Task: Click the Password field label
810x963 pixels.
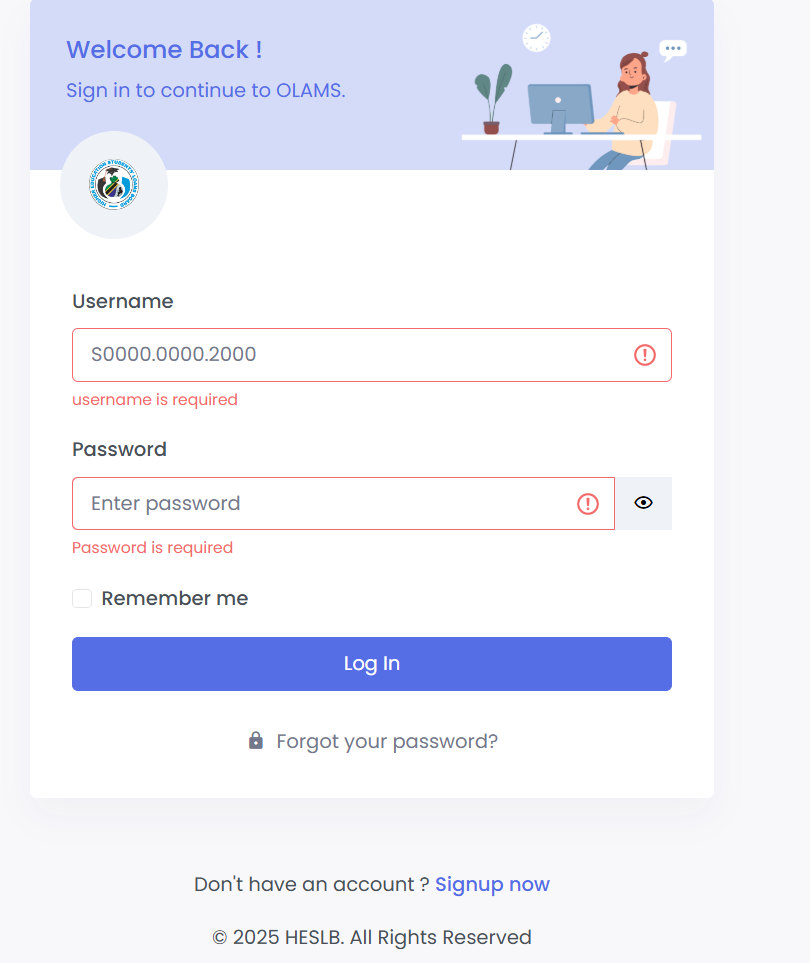Action: 119,449
